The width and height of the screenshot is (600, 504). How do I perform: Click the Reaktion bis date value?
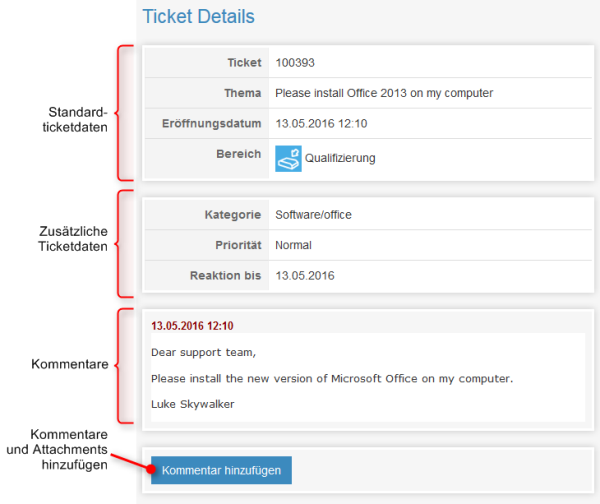[304, 276]
